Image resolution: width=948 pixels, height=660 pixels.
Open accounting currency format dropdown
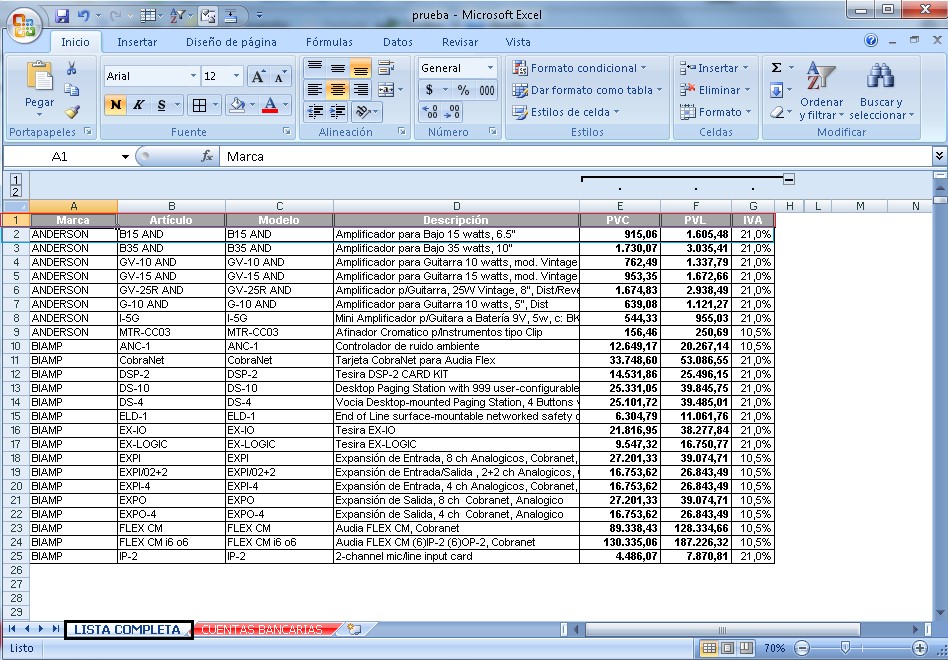coord(446,90)
